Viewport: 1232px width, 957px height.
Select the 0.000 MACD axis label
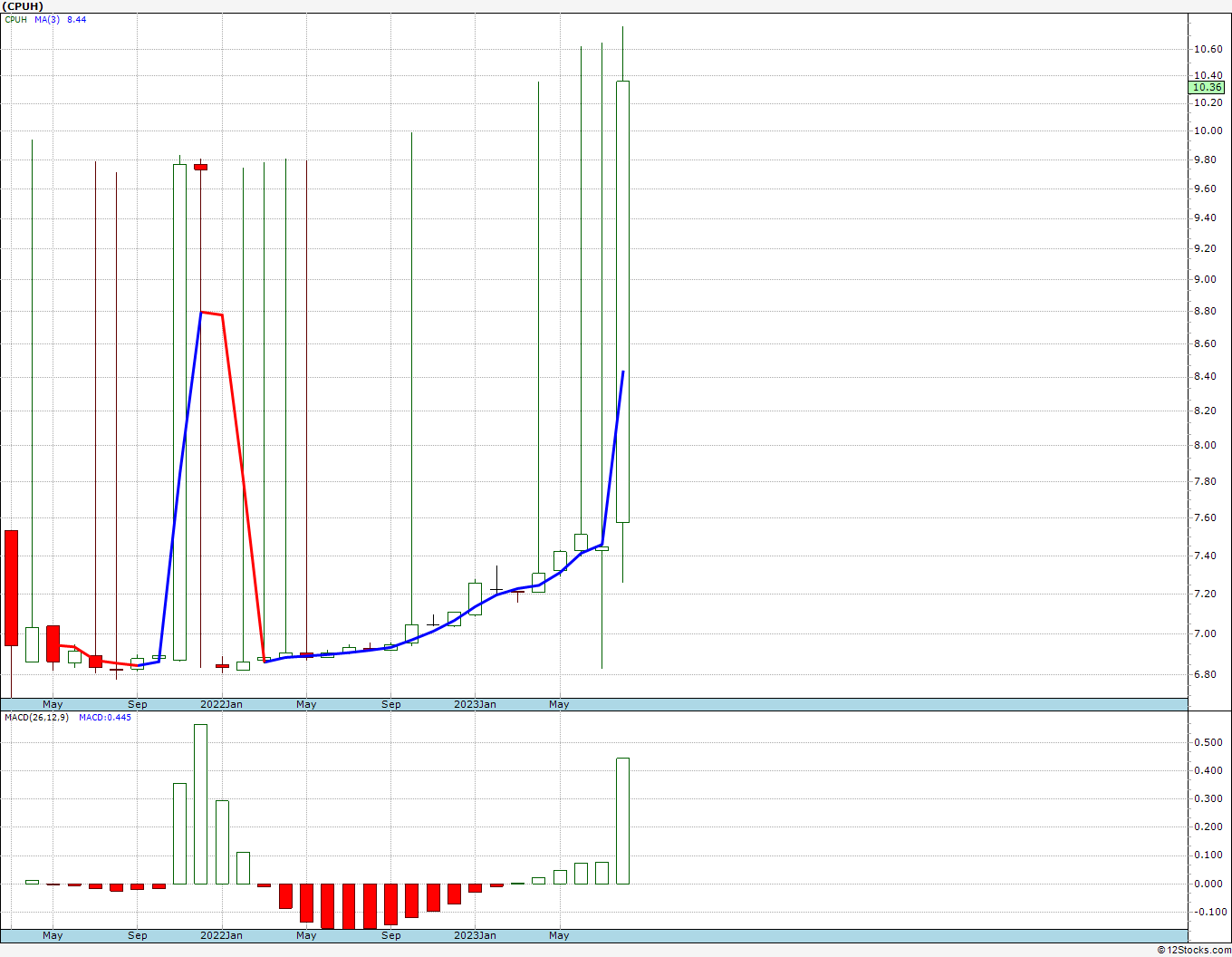pos(1208,884)
